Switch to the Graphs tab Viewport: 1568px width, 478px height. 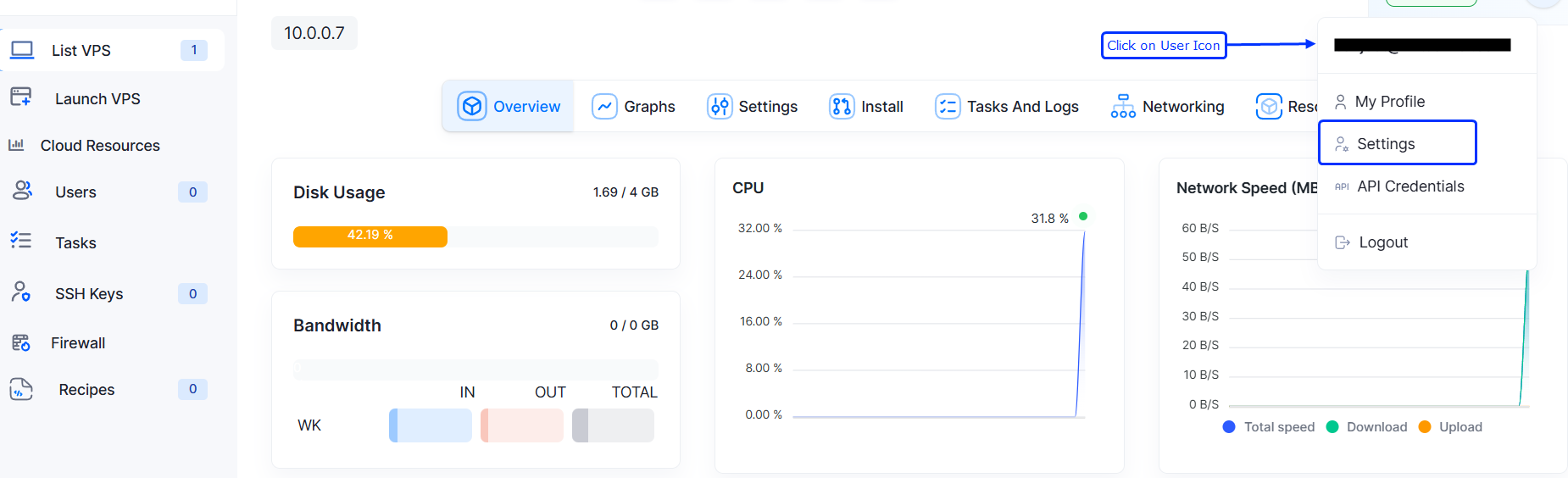pos(633,107)
